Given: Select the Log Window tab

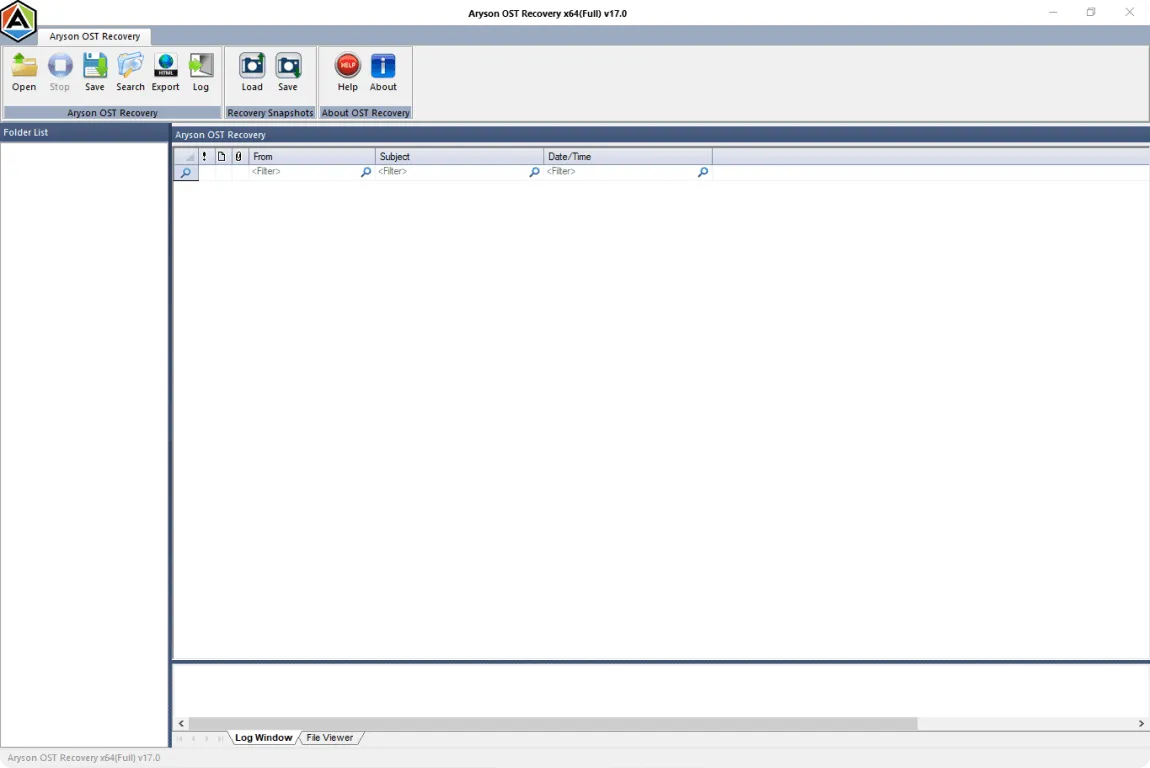Looking at the screenshot, I should point(263,737).
